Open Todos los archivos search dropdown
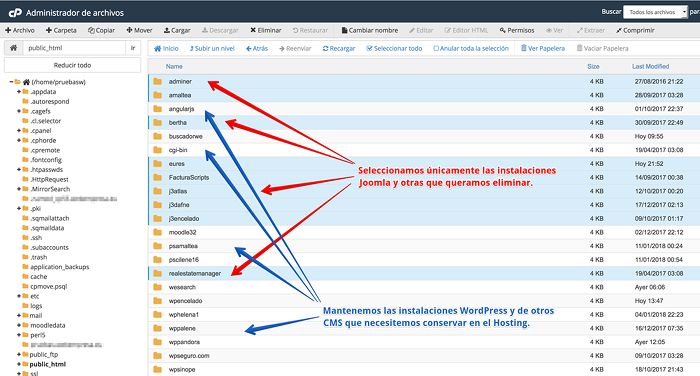The image size is (700, 376). click(x=655, y=12)
